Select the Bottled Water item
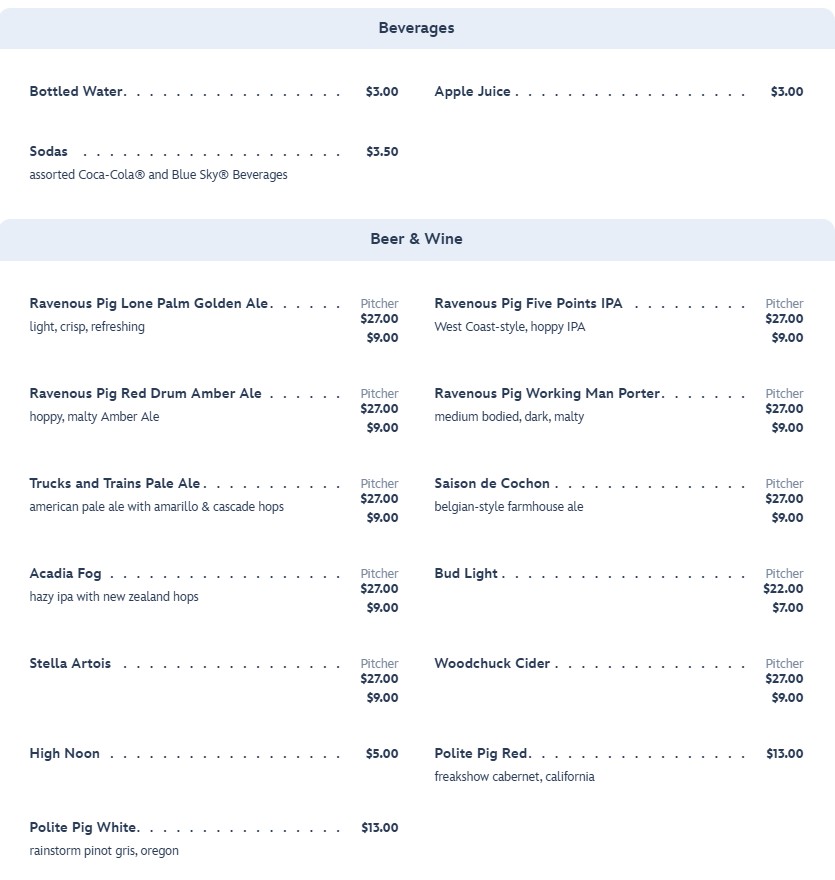The width and height of the screenshot is (835, 880). click(77, 92)
